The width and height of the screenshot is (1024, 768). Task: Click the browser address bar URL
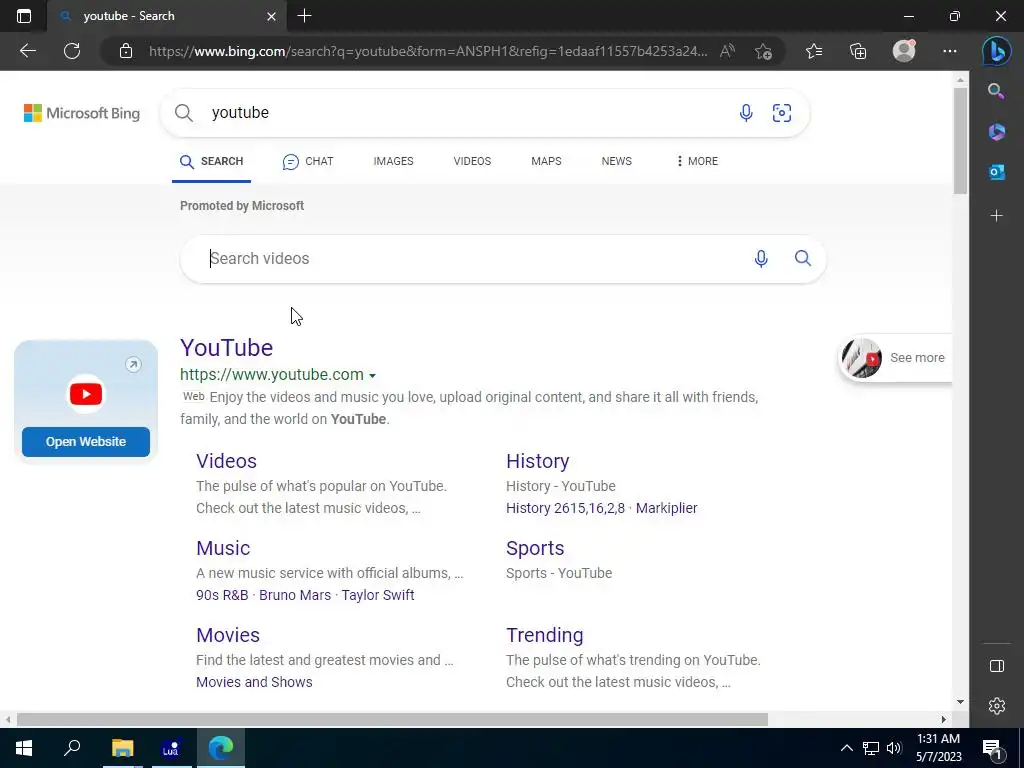(x=428, y=51)
